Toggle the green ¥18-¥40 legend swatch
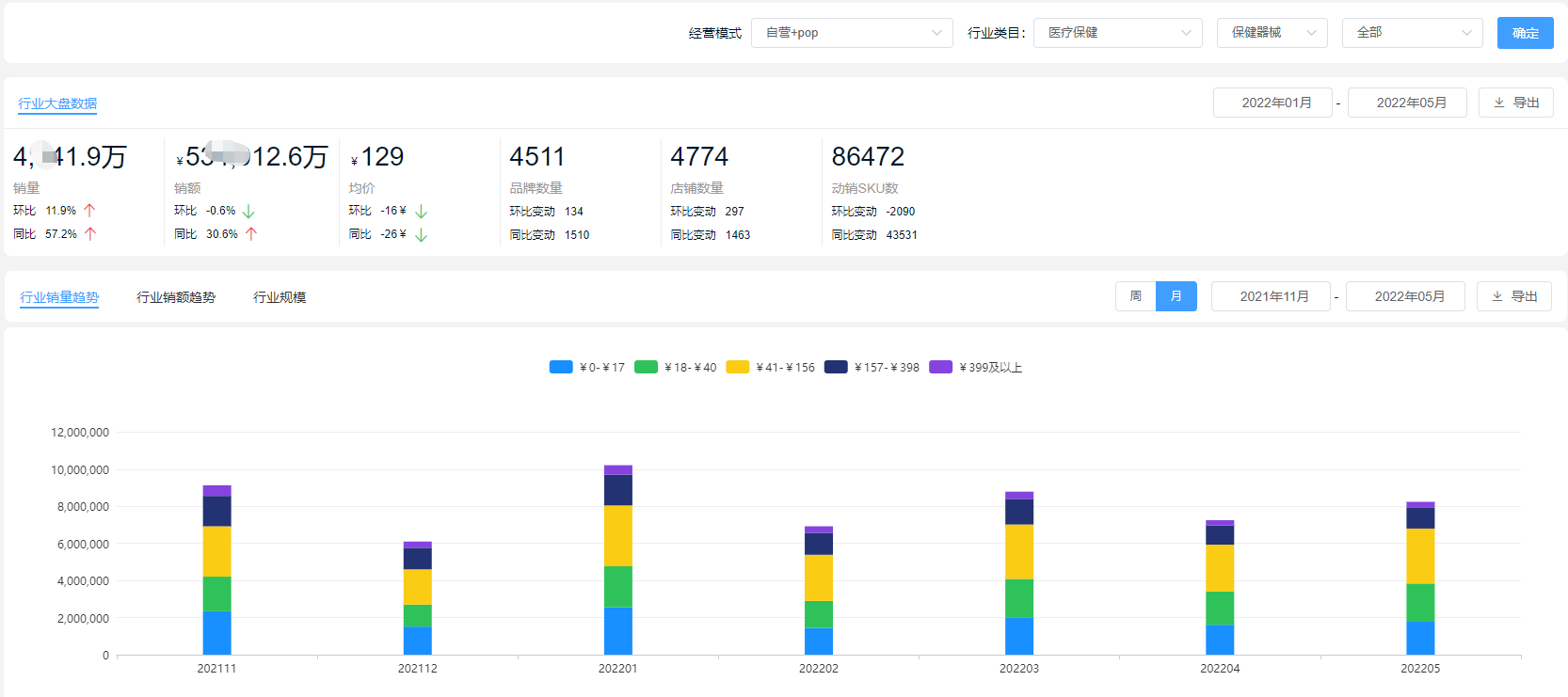 pyautogui.click(x=646, y=367)
